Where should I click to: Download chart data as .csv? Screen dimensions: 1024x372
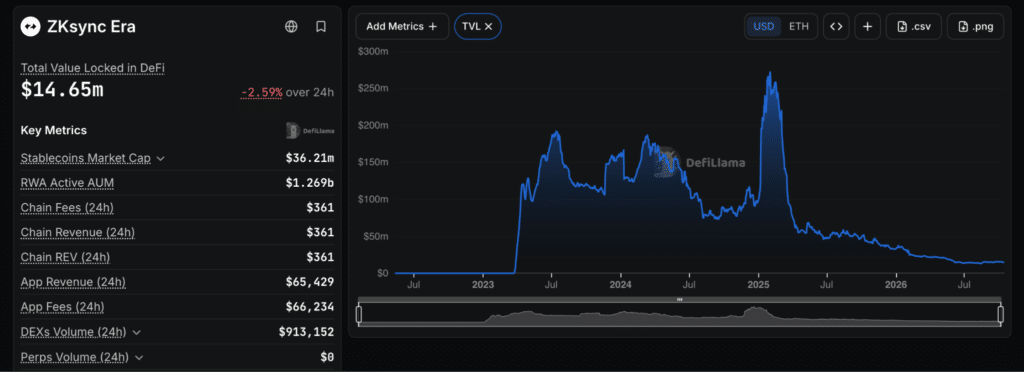click(x=914, y=27)
